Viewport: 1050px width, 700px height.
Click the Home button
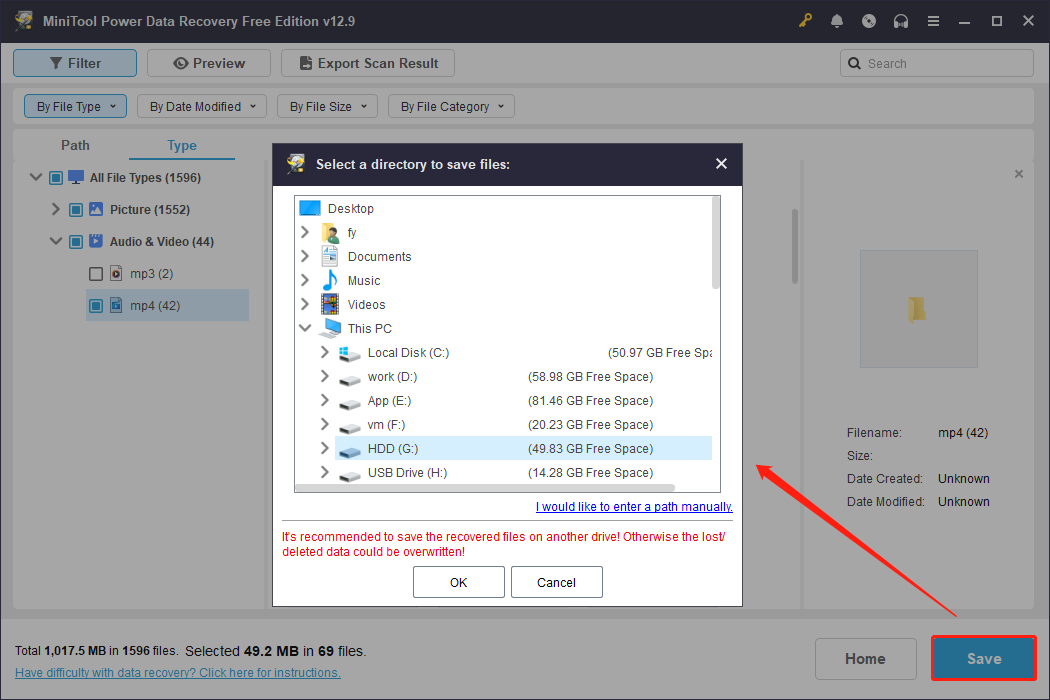pyautogui.click(x=865, y=658)
